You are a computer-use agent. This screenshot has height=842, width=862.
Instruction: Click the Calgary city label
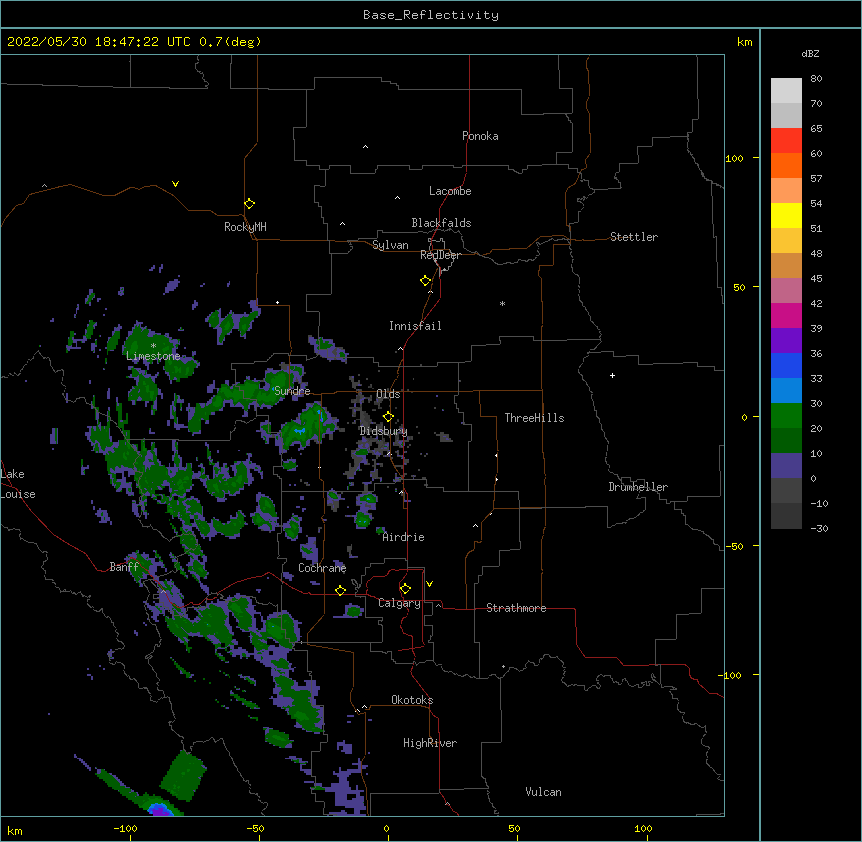point(399,603)
